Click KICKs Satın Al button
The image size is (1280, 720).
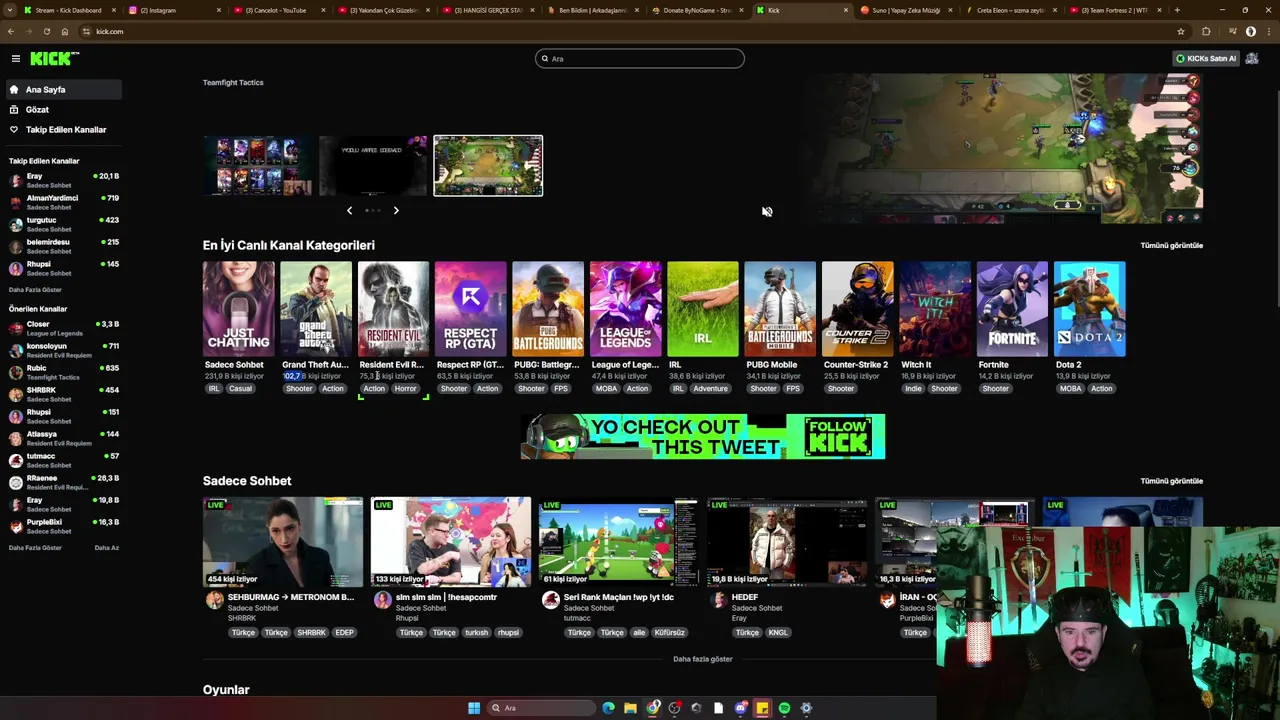pos(1206,59)
